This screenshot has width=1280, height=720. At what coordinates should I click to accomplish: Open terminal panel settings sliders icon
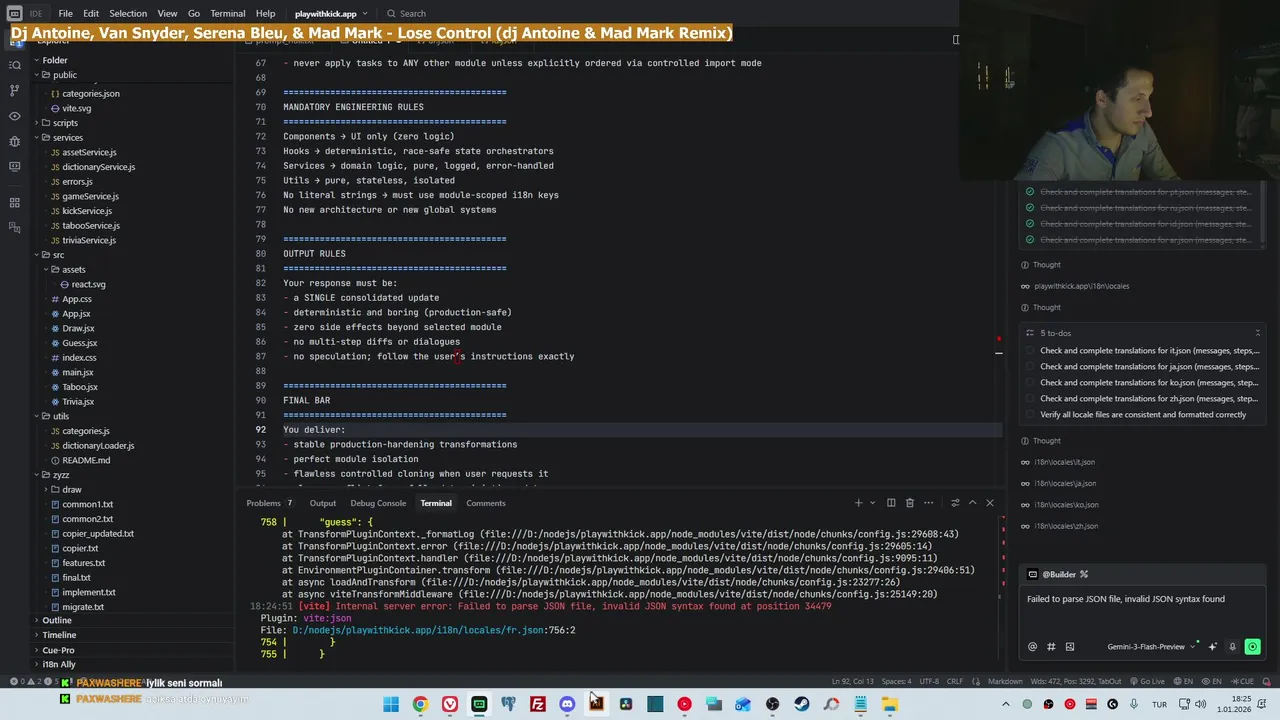(955, 503)
